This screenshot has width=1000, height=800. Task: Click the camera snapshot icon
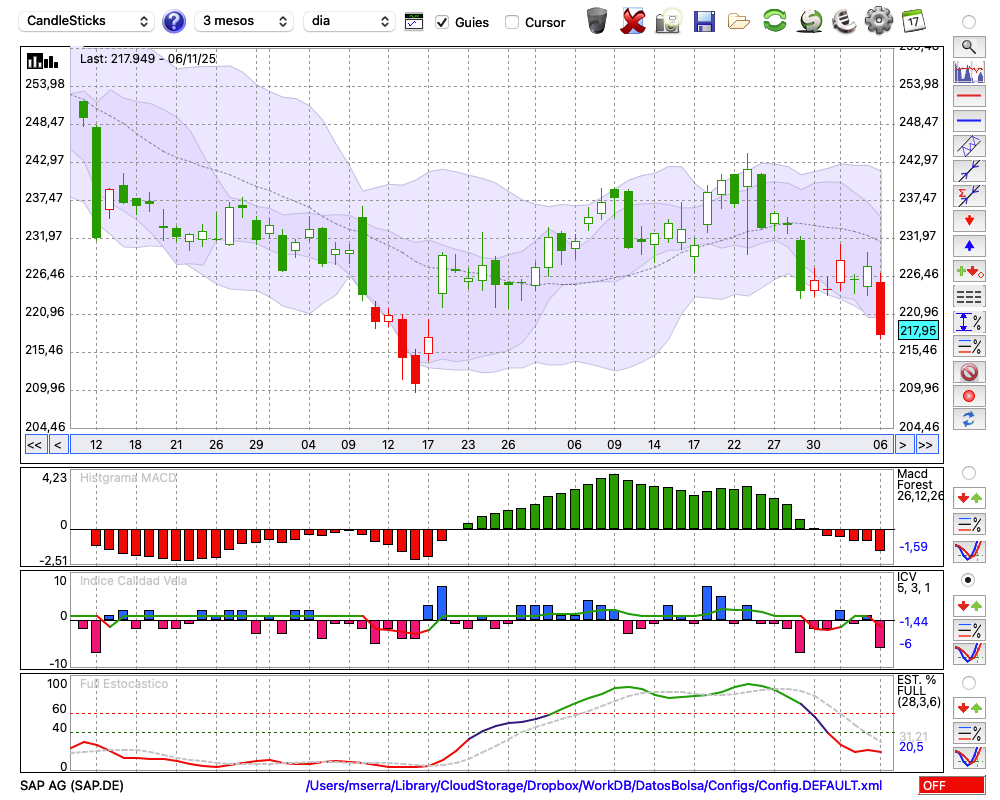[x=668, y=21]
